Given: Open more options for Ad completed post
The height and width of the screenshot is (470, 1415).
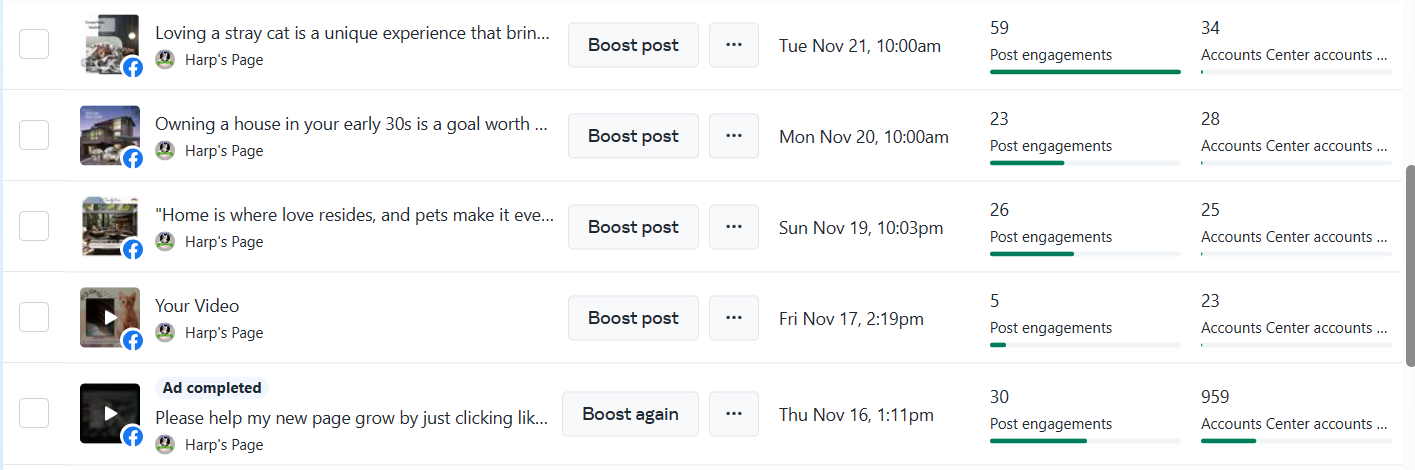Looking at the screenshot, I should 734,414.
